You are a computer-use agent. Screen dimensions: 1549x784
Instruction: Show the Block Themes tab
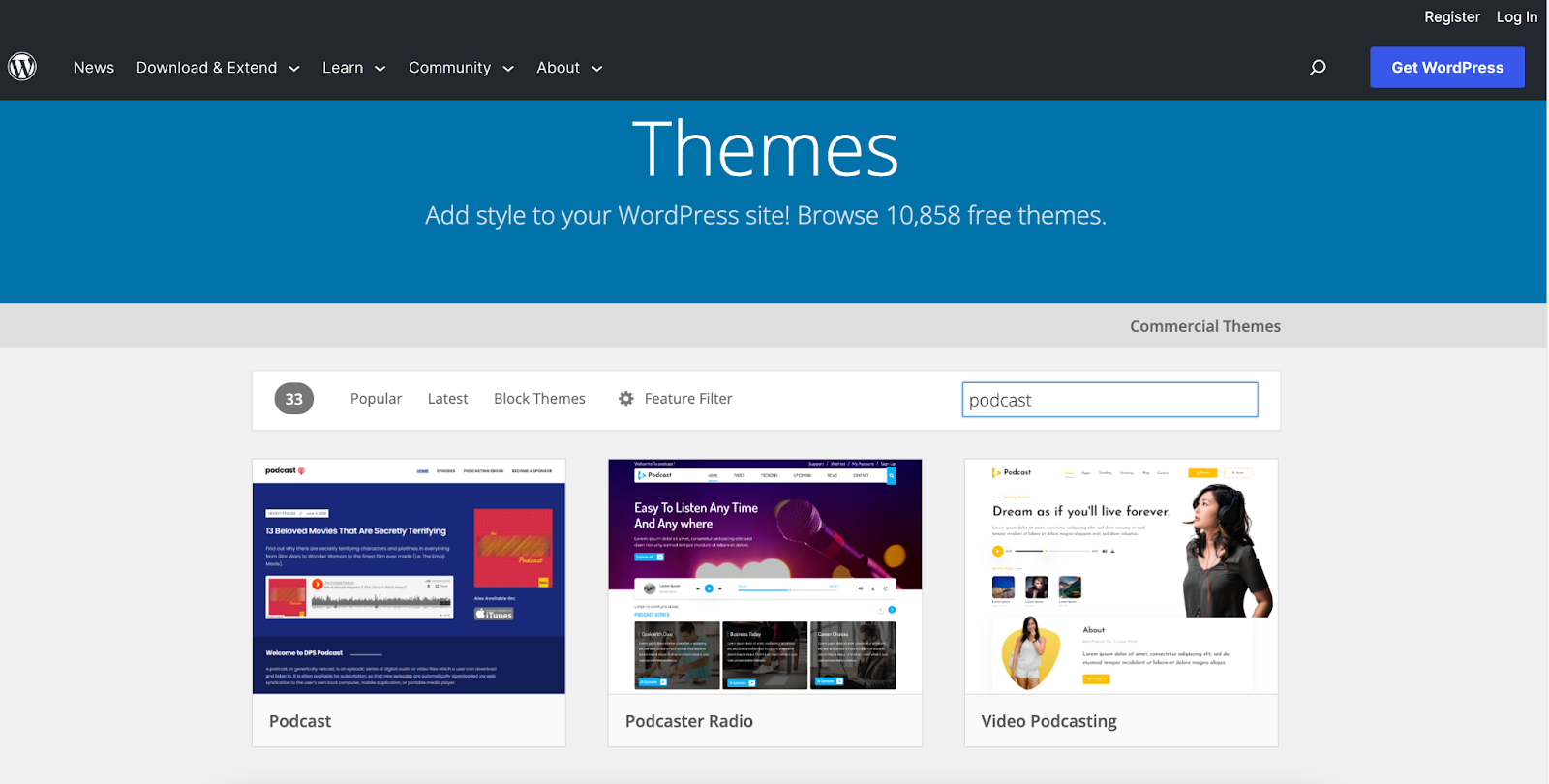539,399
